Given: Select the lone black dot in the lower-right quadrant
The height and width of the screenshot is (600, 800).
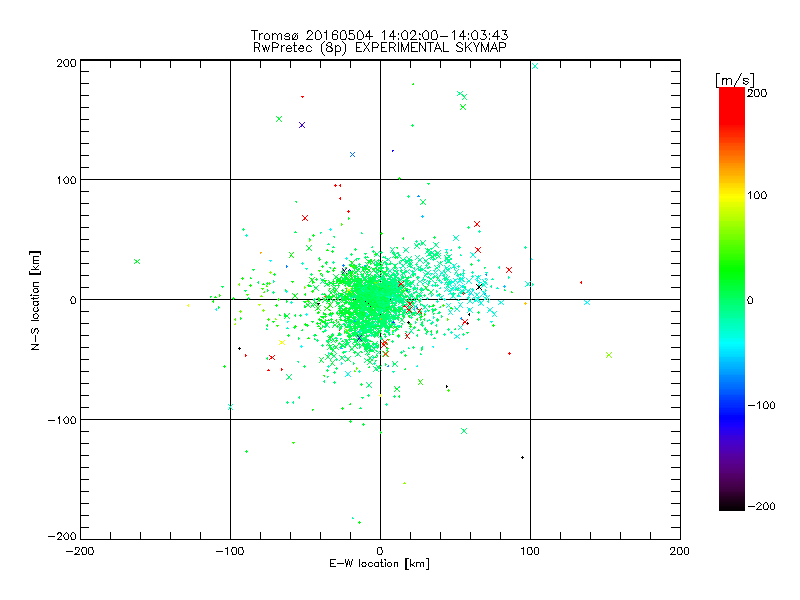Looking at the screenshot, I should 522,458.
